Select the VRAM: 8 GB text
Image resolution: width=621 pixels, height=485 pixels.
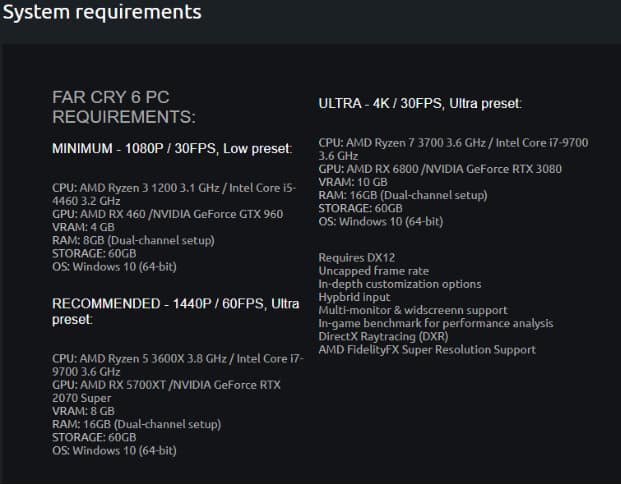coord(83,411)
